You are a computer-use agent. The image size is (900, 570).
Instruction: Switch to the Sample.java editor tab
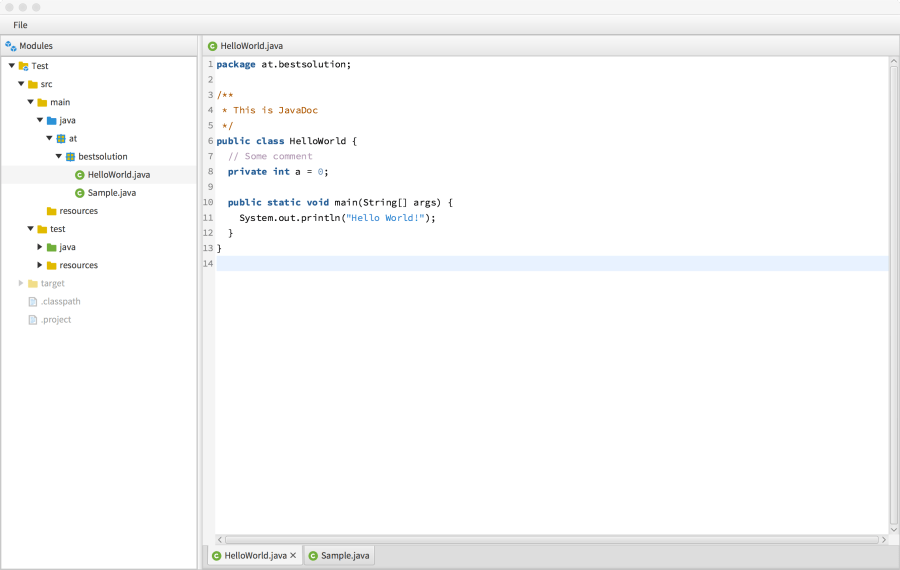pos(340,556)
